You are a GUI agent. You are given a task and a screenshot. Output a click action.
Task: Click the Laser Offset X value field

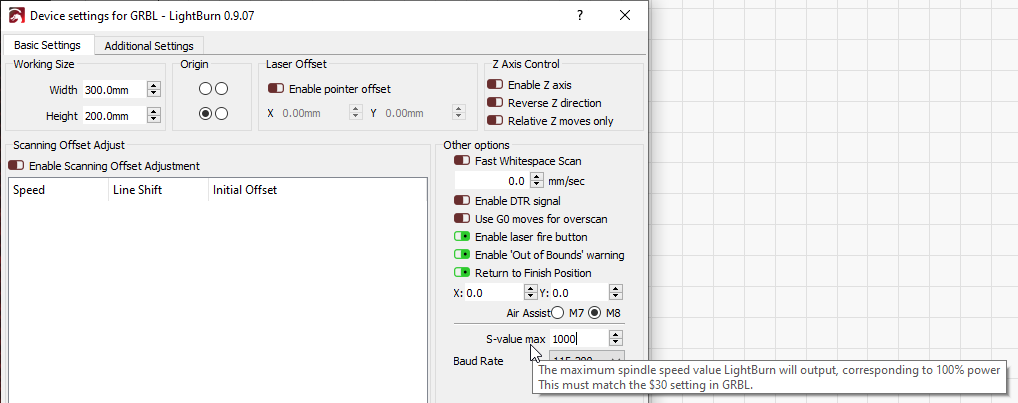315,113
